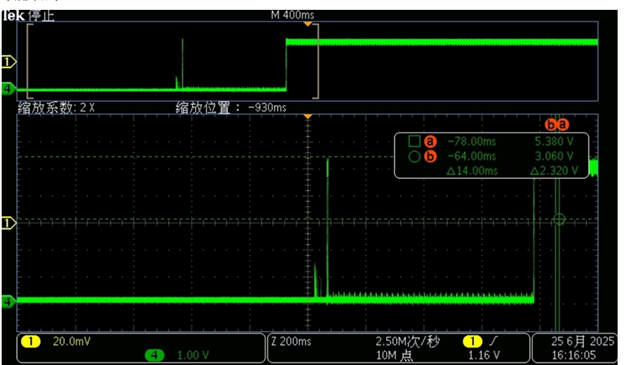This screenshot has height=365, width=640.
Task: Select the channel 1 ground marker in overview window
Action: pos(9,62)
